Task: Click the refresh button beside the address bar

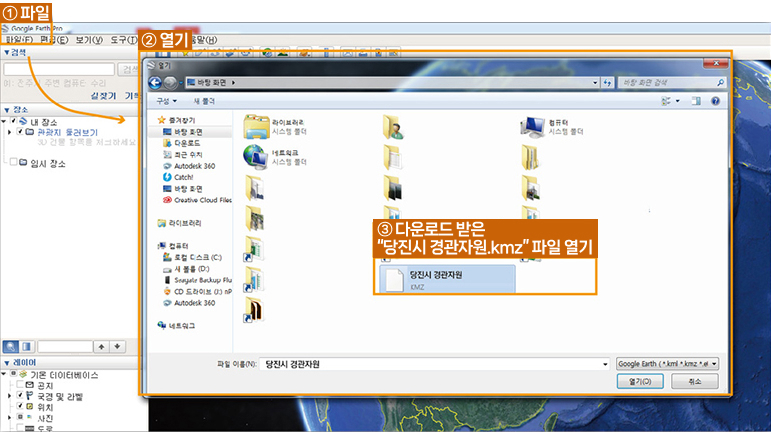Action: [607, 83]
